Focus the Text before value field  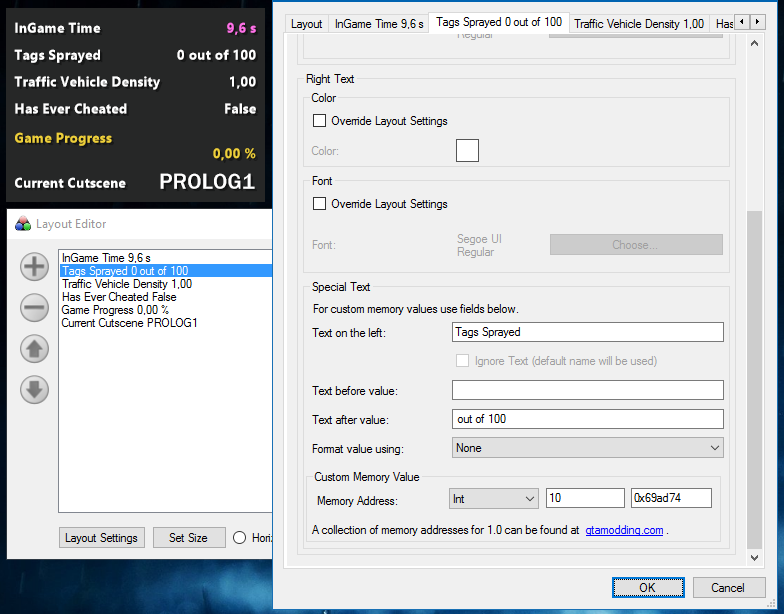588,390
